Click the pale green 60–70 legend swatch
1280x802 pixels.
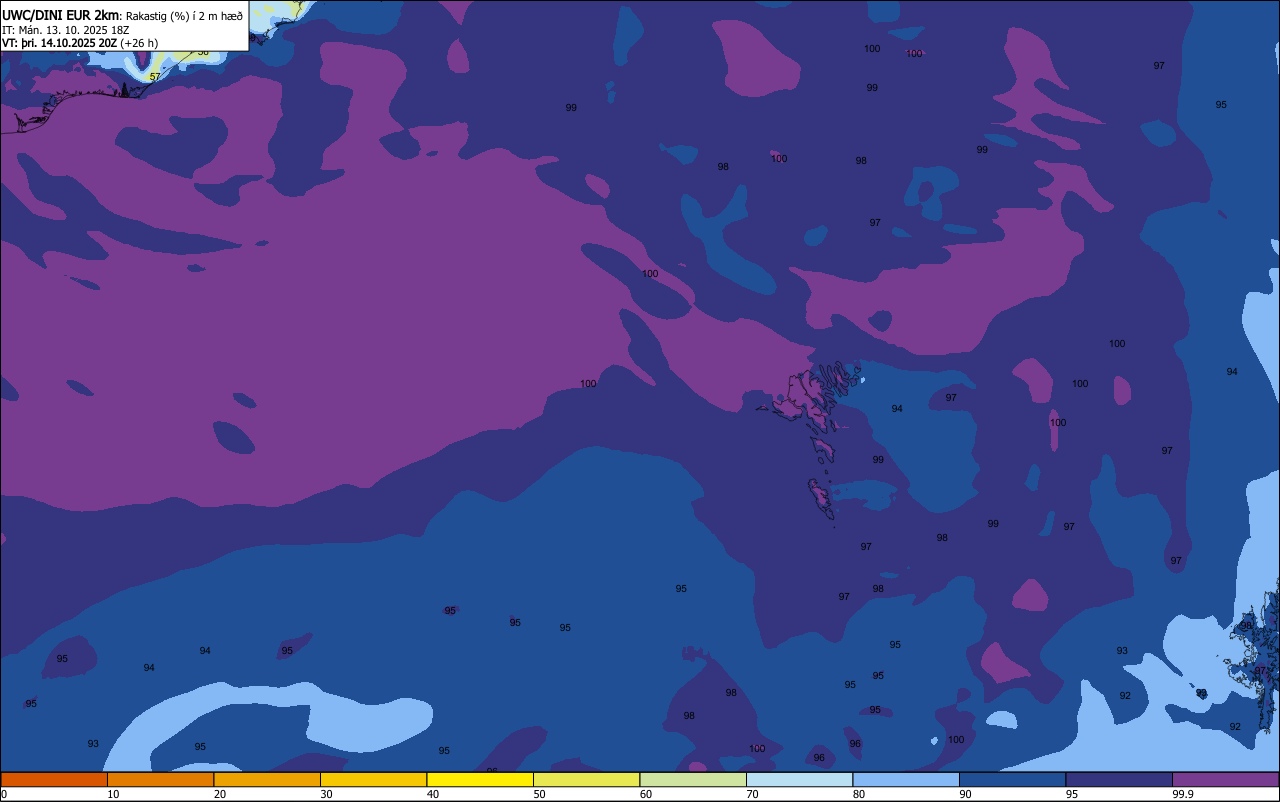click(693, 779)
